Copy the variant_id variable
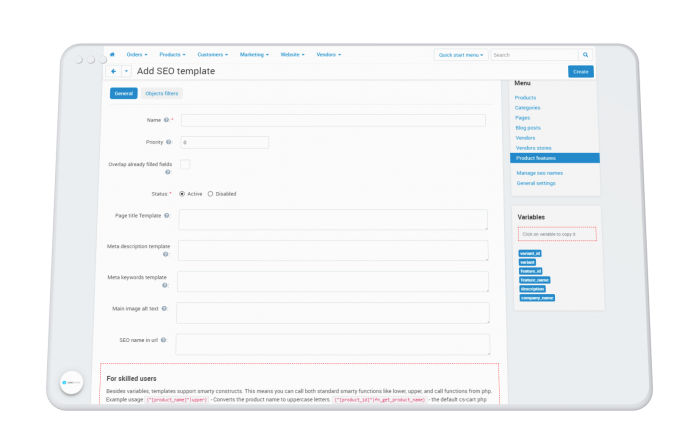The height and width of the screenshot is (445, 700). 530,253
